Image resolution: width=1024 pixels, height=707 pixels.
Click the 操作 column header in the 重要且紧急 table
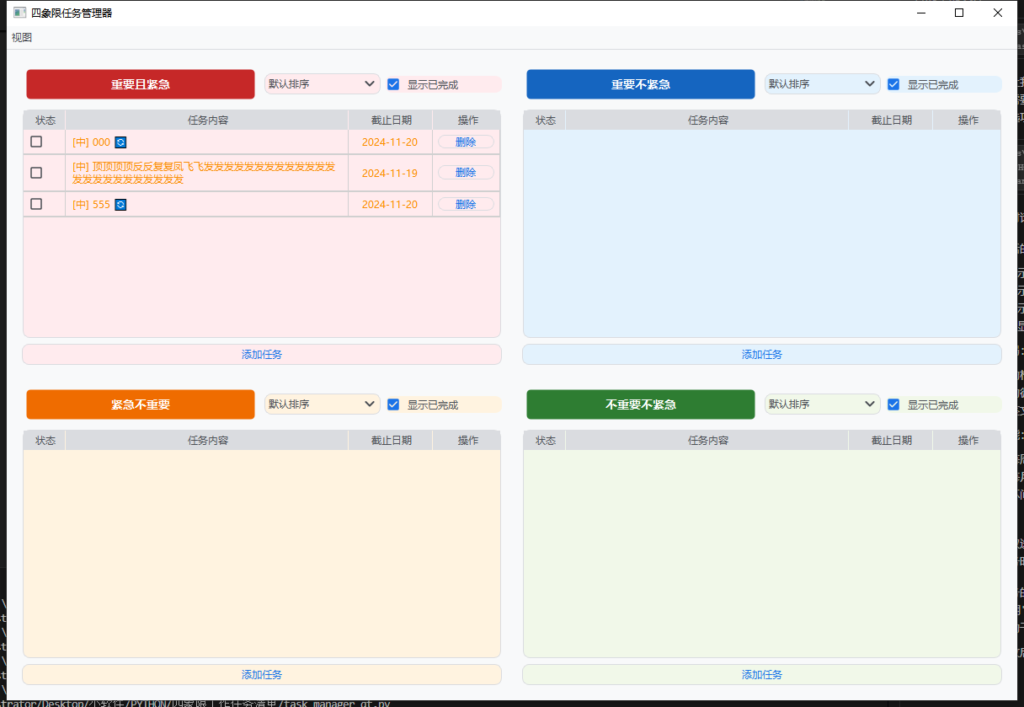click(467, 120)
